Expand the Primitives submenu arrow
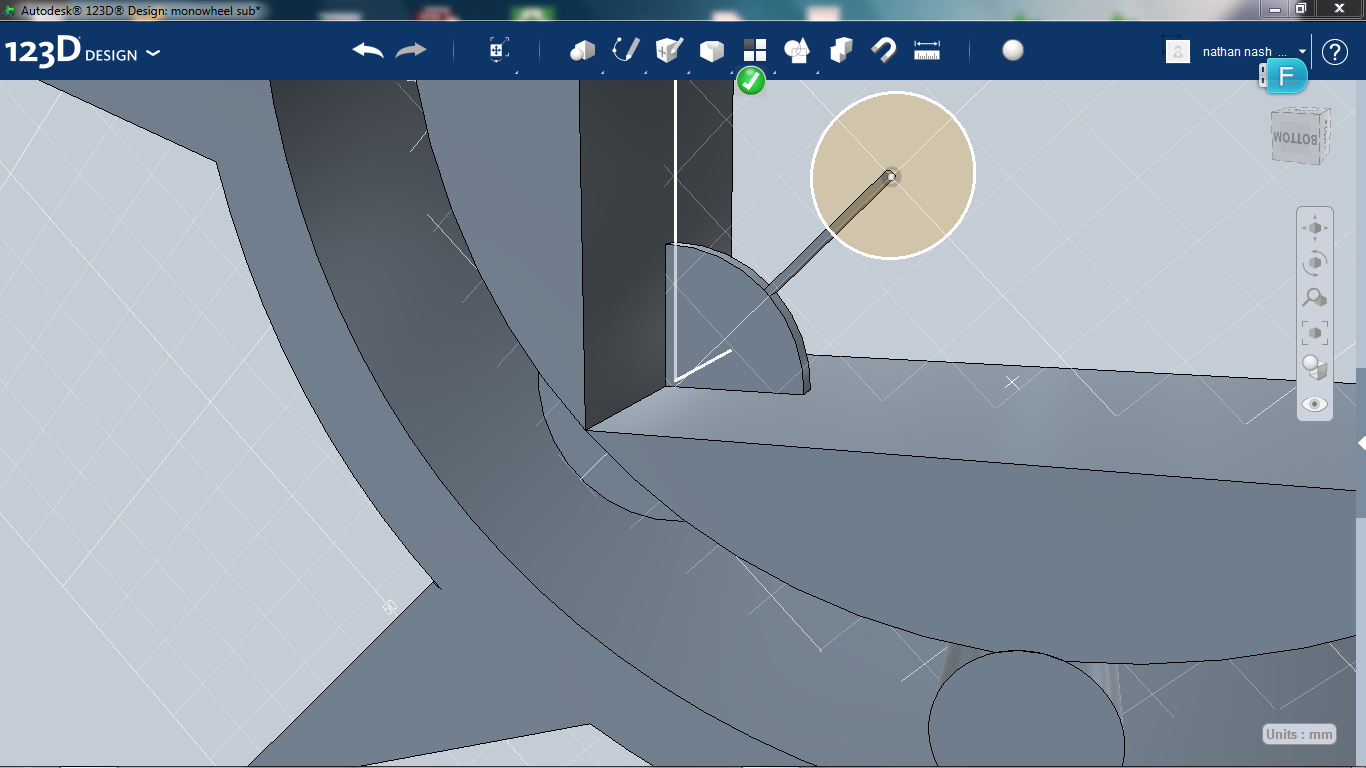Screen dimensions: 1366x768 [602, 72]
